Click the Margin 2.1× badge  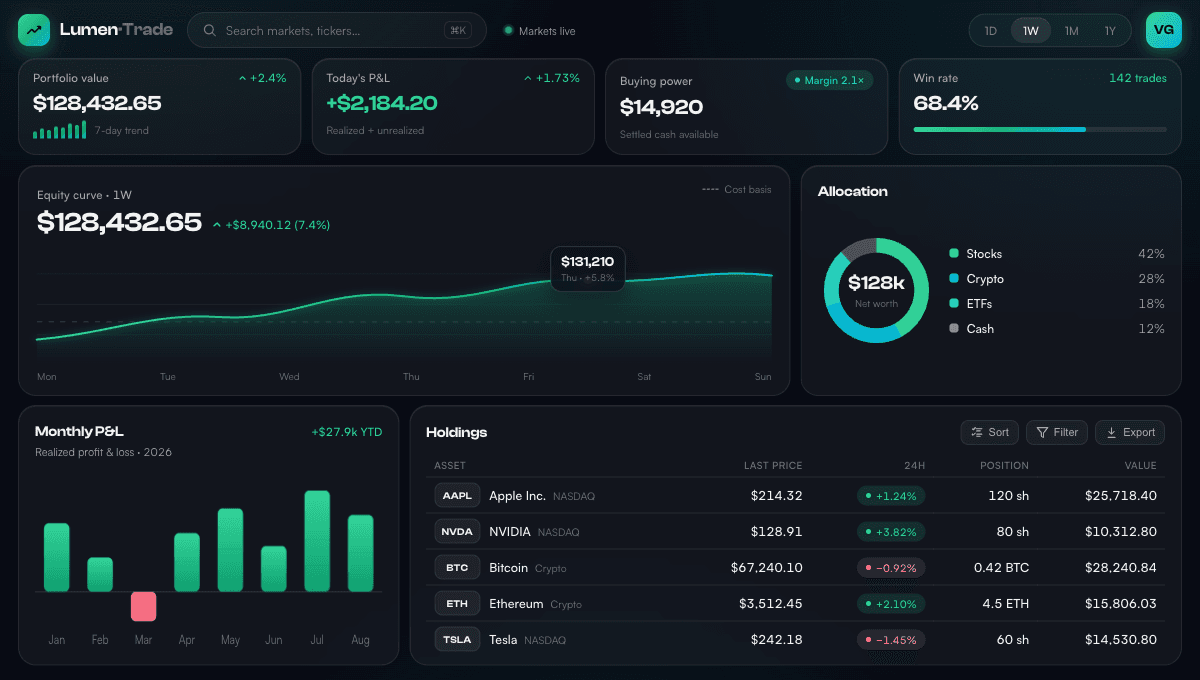coord(830,80)
